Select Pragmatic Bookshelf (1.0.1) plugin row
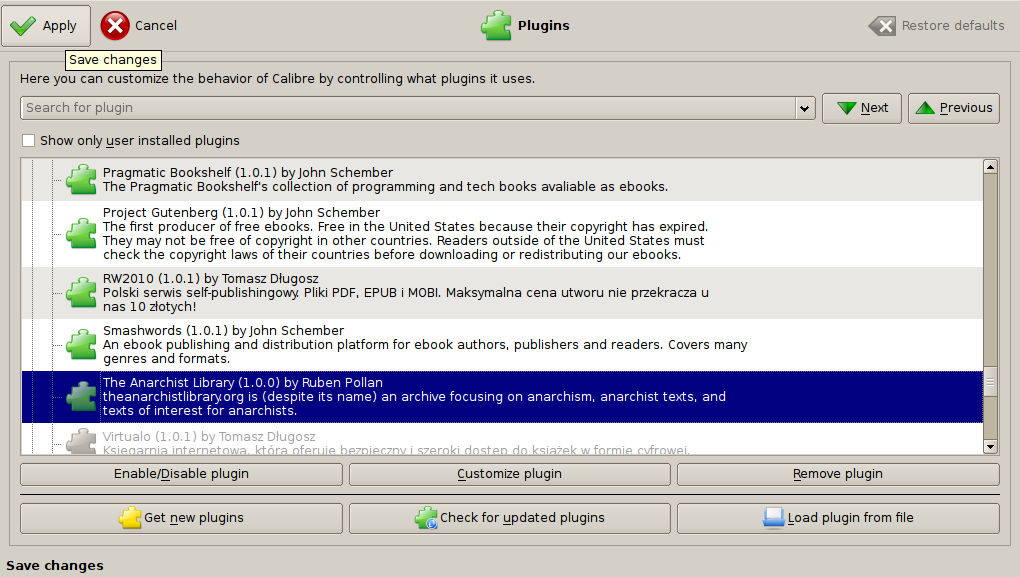 click(502, 180)
